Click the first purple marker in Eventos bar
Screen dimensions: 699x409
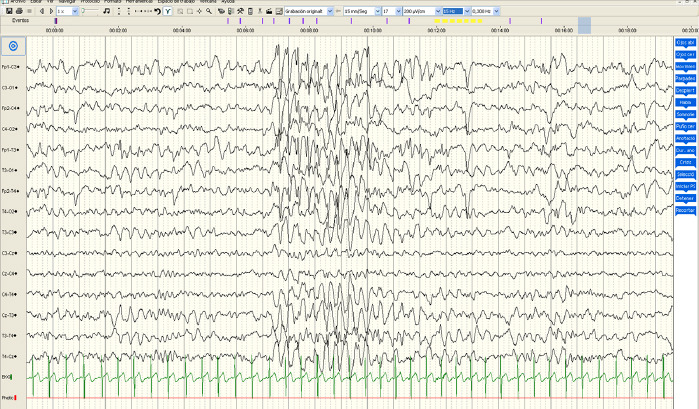tap(55, 20)
